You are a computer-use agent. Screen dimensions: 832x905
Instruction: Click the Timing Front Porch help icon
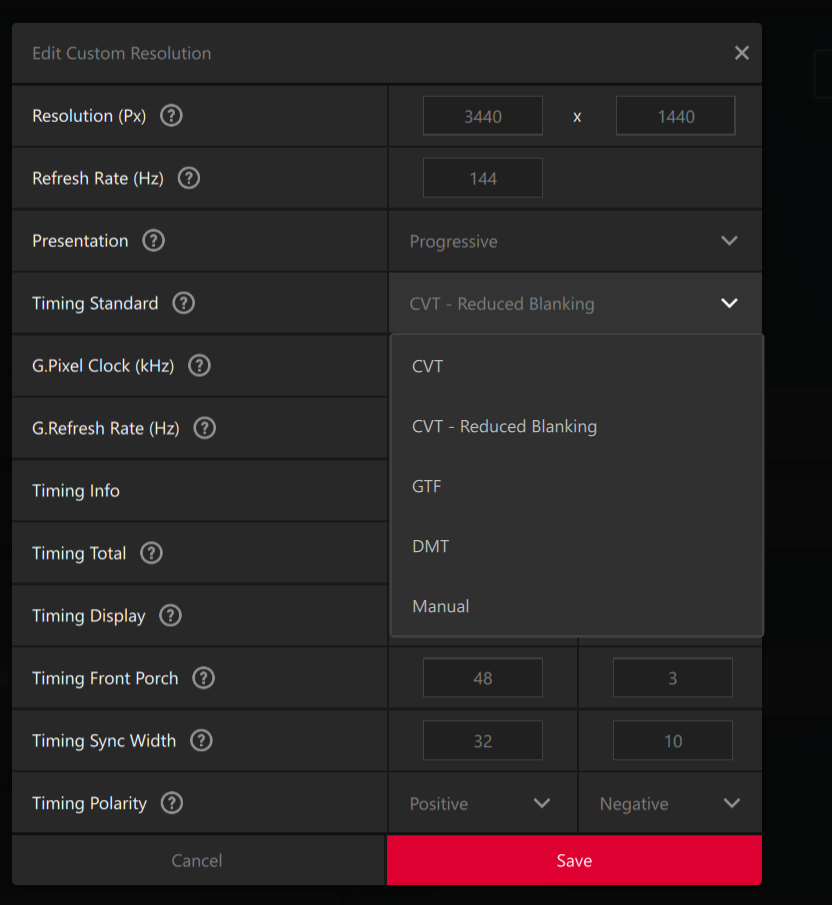(x=203, y=678)
